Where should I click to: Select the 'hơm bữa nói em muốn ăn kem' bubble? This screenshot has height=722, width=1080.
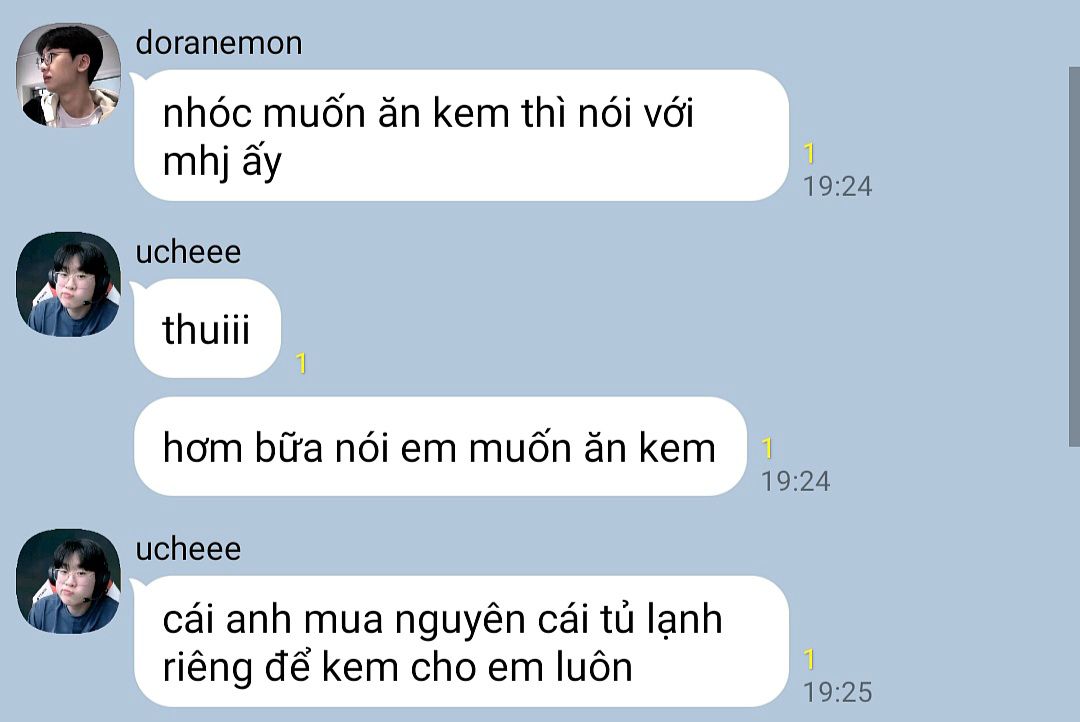point(440,446)
